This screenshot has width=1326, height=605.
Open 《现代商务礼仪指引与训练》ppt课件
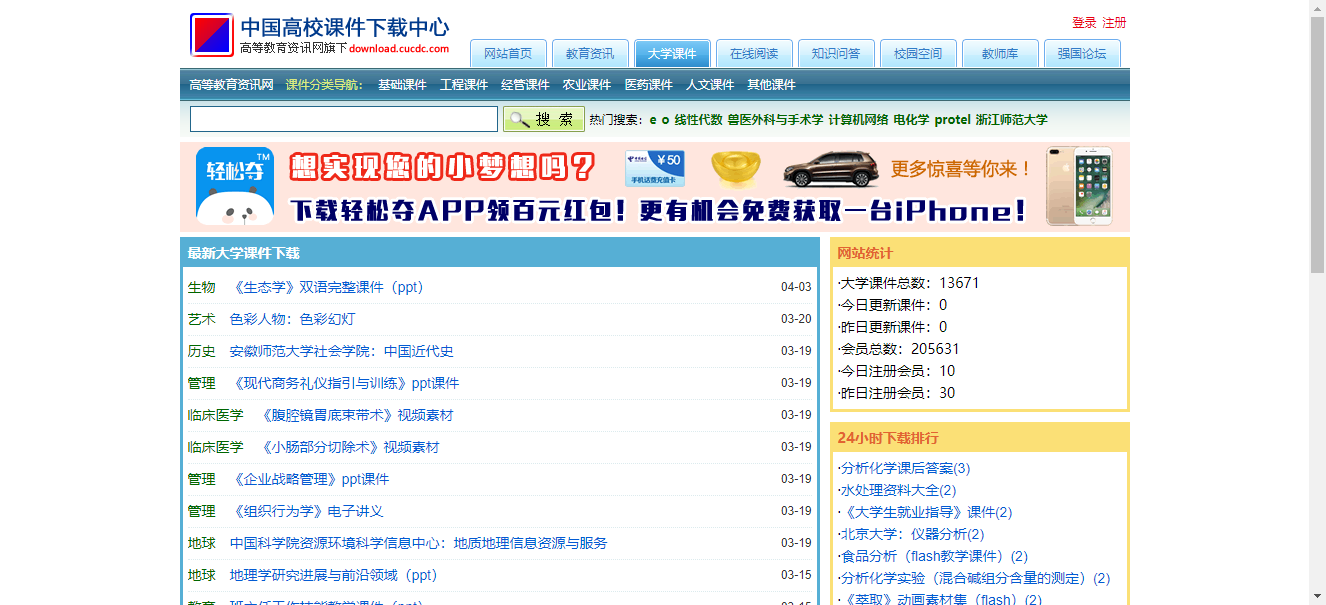click(x=345, y=383)
